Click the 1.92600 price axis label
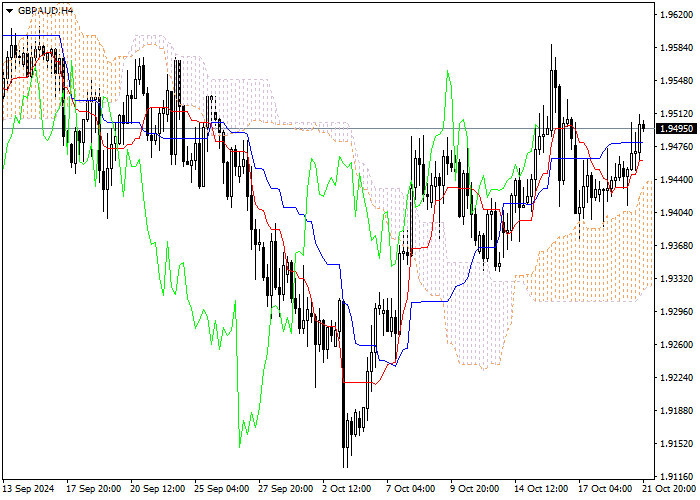The height and width of the screenshot is (500, 700). click(x=677, y=345)
